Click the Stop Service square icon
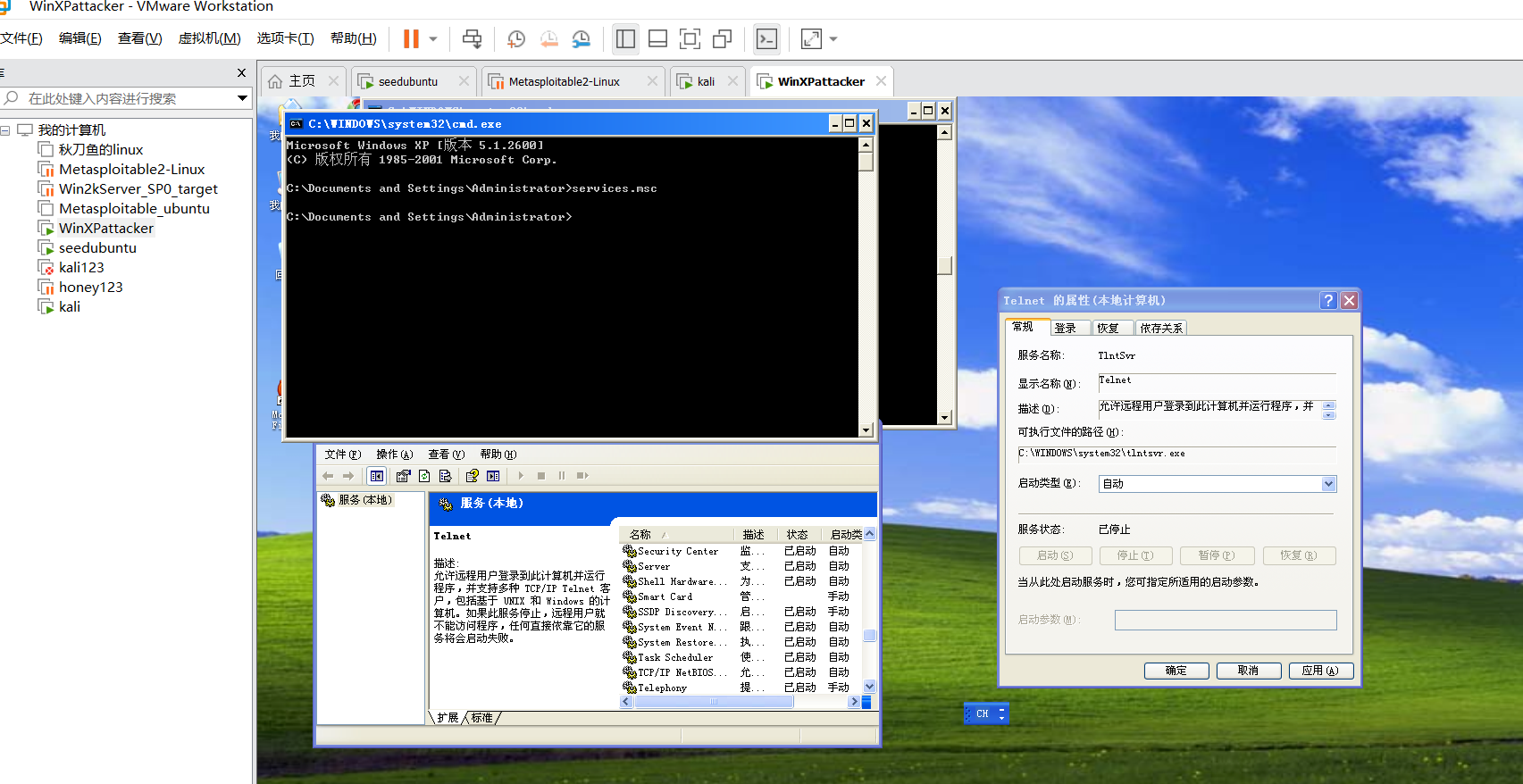1523x784 pixels. coord(541,476)
